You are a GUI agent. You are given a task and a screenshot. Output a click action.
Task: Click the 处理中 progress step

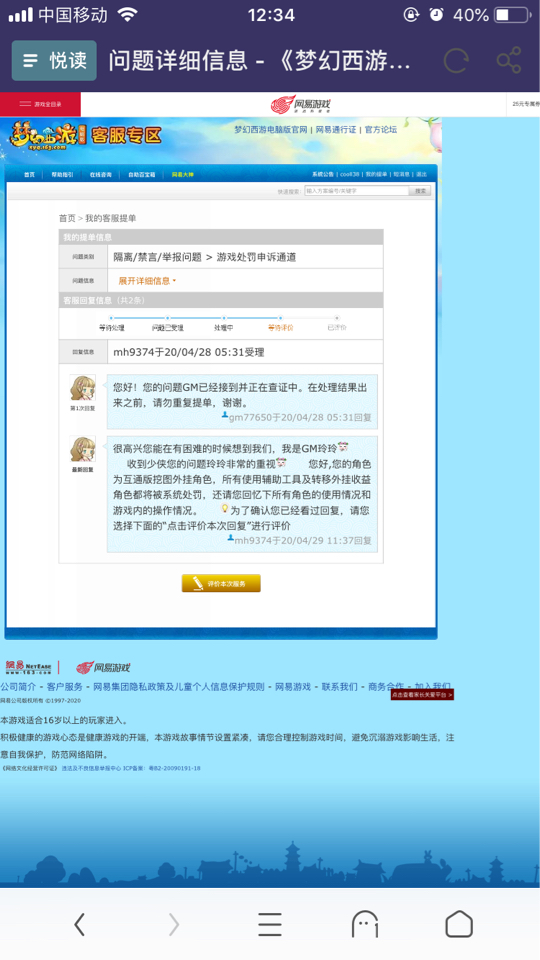(223, 328)
